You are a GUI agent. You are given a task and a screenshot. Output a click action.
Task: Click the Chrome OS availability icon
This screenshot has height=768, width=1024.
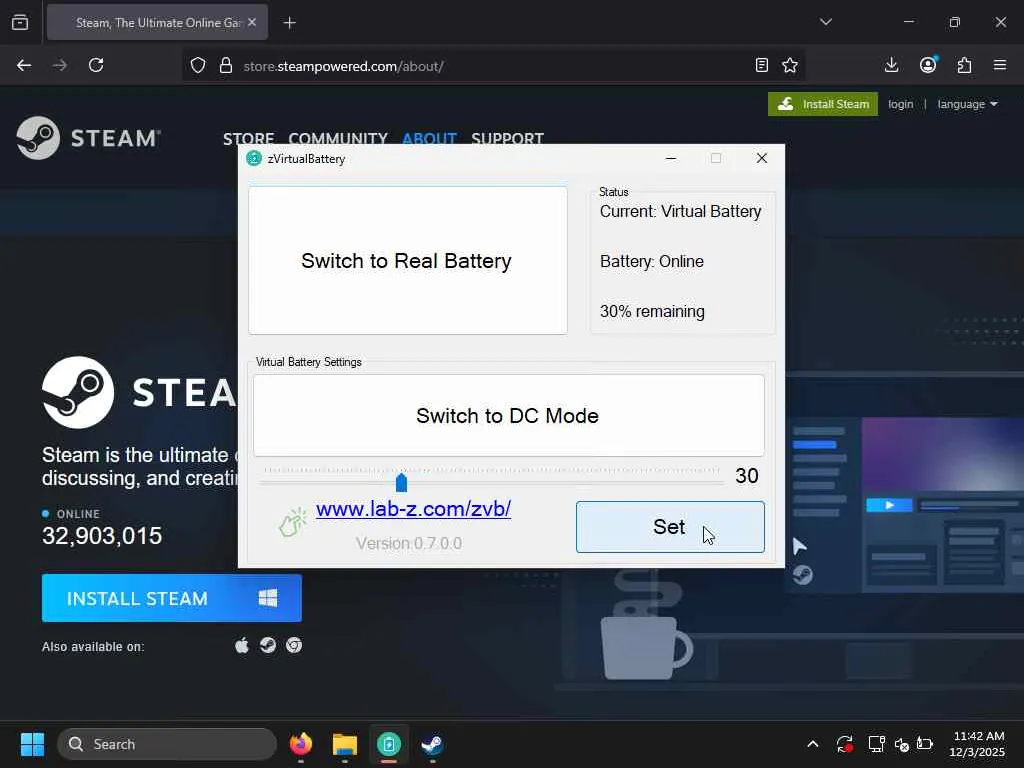[294, 645]
